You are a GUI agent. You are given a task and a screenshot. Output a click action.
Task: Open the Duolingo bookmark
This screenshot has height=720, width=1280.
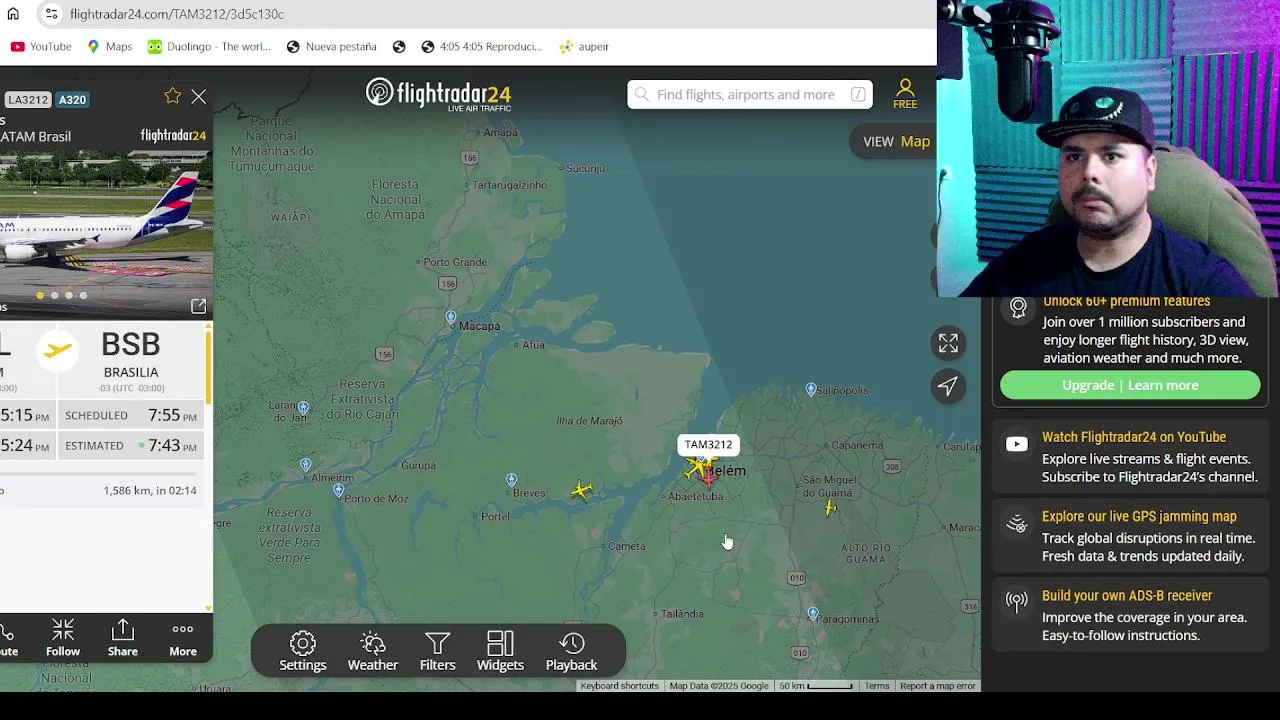click(x=208, y=46)
